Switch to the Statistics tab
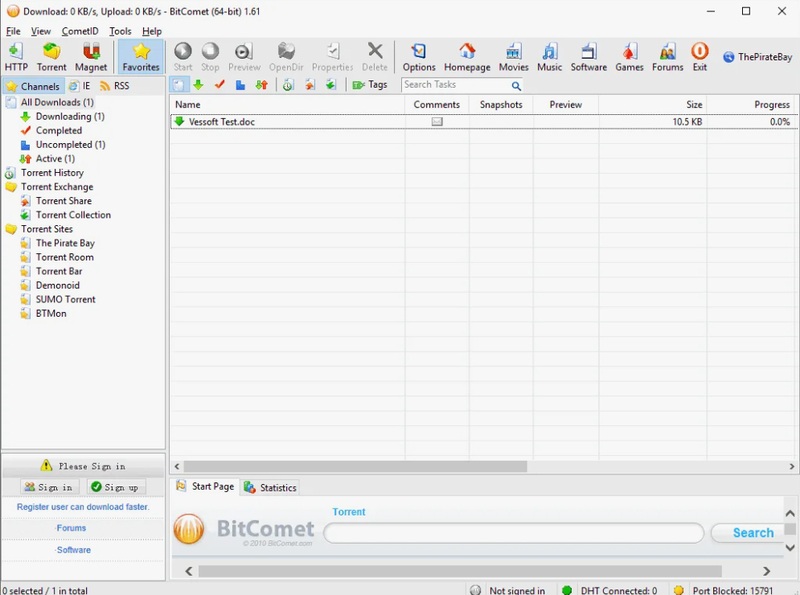800x595 pixels. tap(270, 487)
